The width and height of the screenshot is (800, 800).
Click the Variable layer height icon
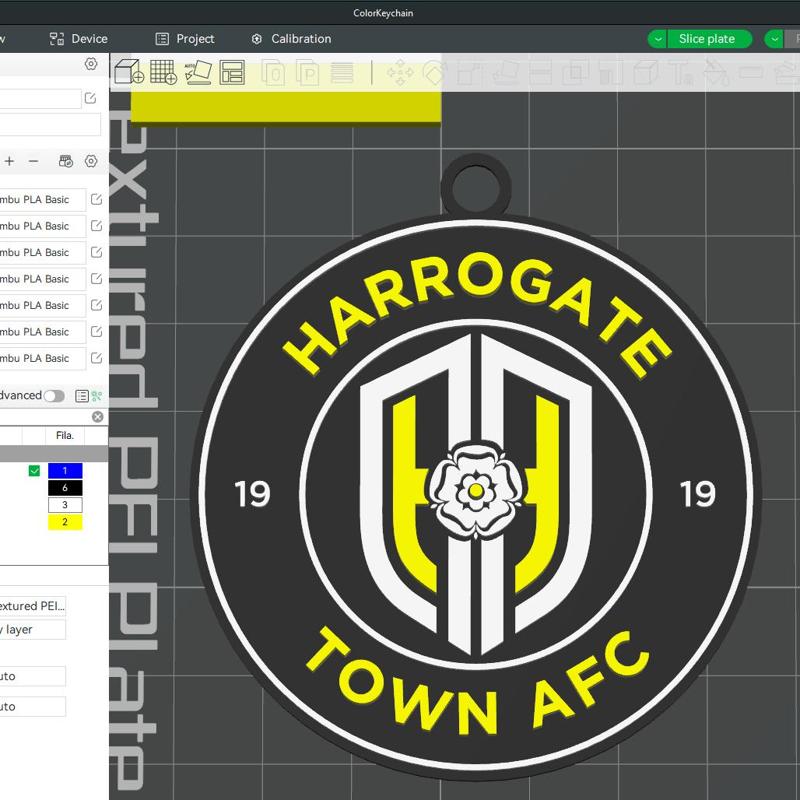(342, 72)
